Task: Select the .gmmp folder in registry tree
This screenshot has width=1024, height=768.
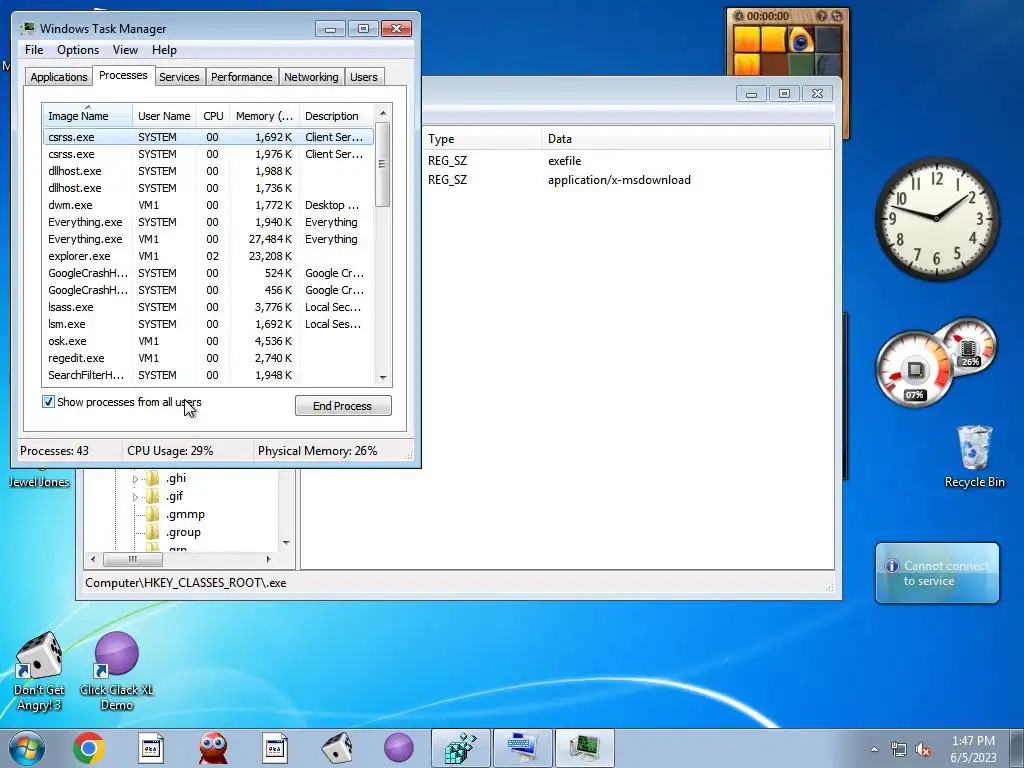Action: (x=185, y=515)
